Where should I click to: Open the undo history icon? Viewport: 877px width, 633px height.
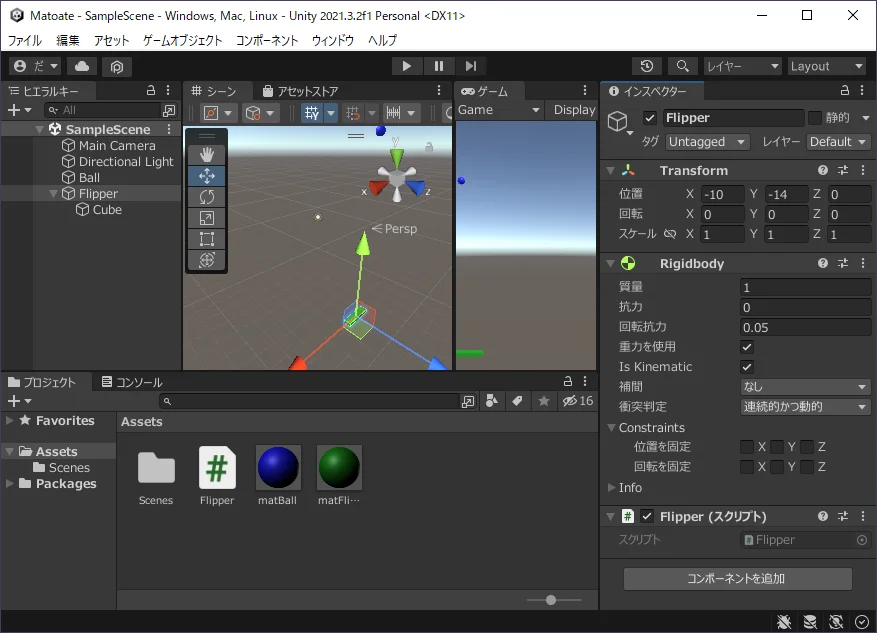click(x=647, y=66)
